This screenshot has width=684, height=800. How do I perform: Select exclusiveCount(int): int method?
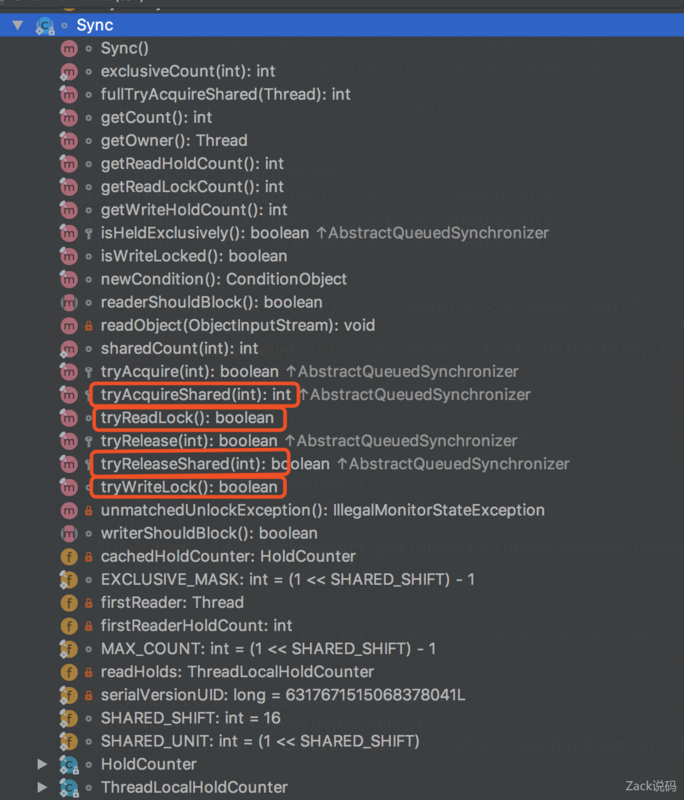(188, 71)
